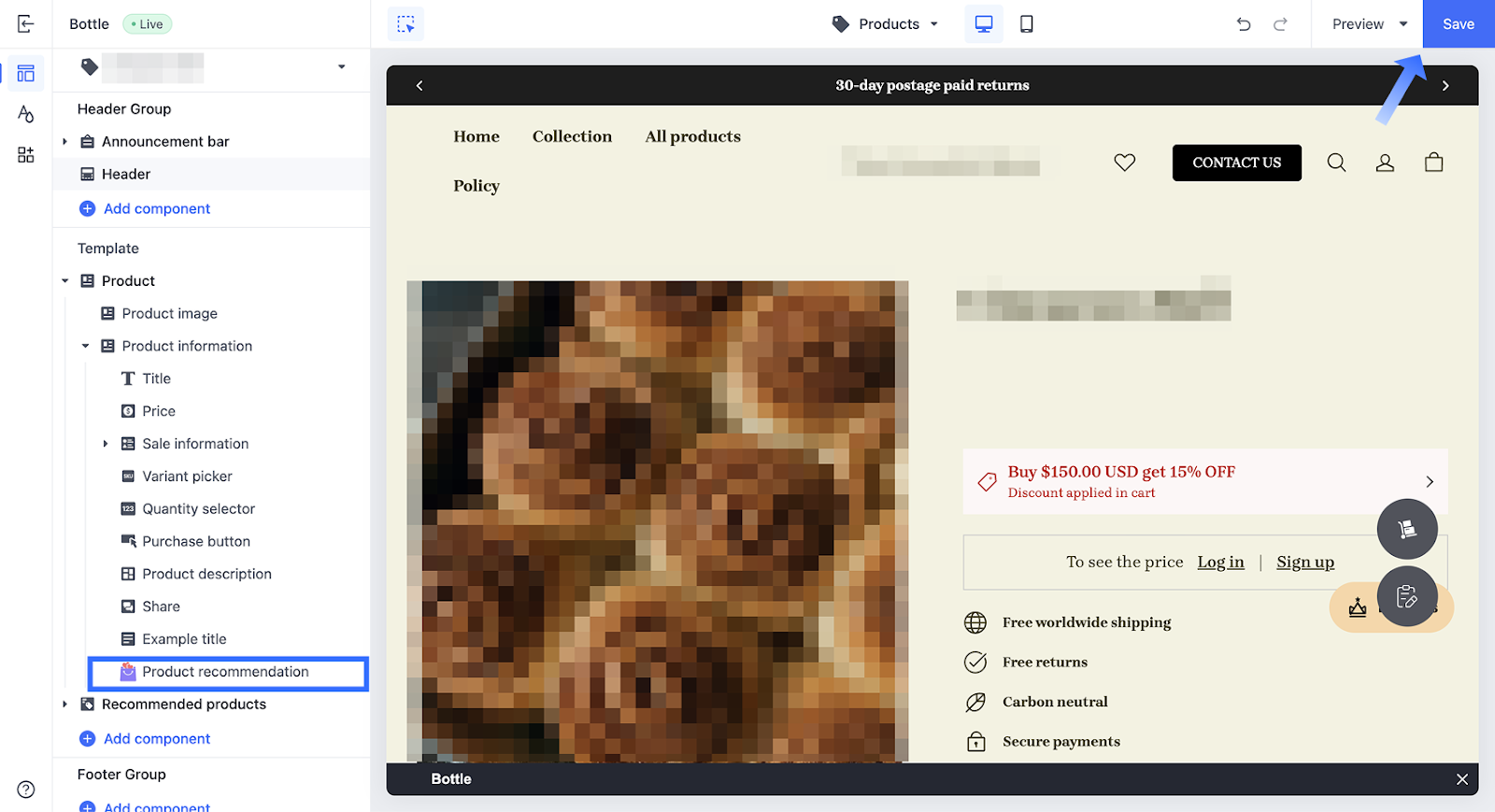The width and height of the screenshot is (1495, 812).
Task: Open the Collection menu item
Action: [572, 137]
